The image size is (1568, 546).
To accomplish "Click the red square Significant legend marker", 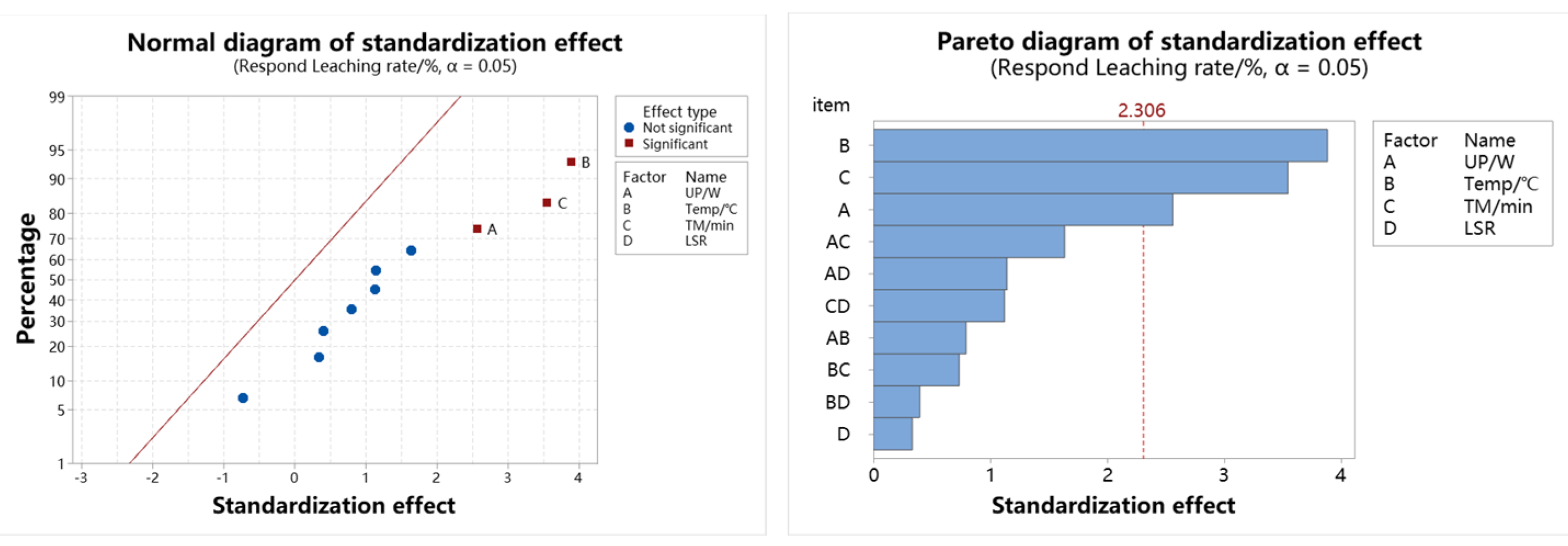I will coord(629,144).
